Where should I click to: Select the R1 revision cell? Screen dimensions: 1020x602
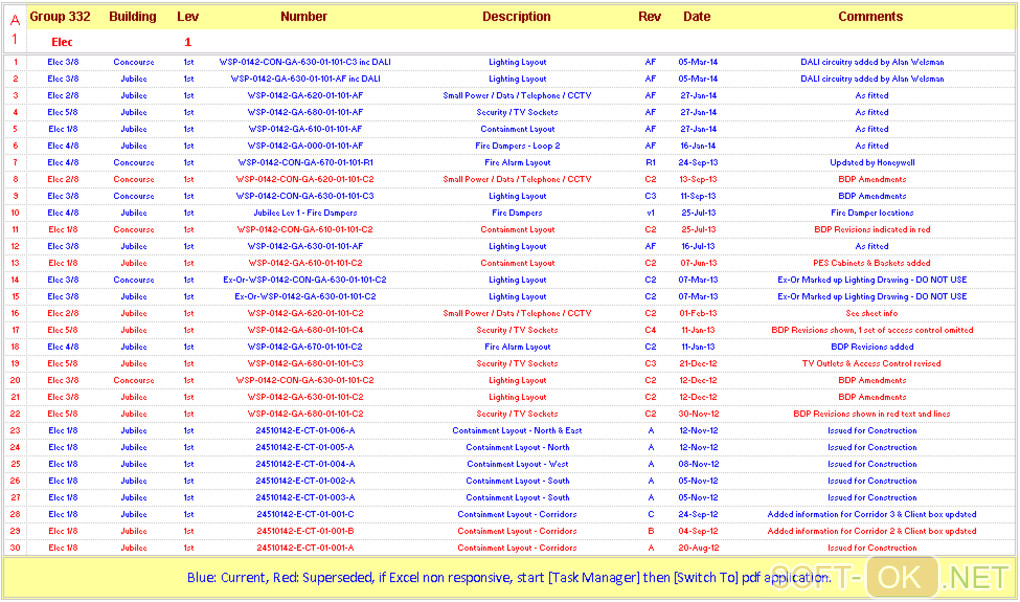pos(651,163)
